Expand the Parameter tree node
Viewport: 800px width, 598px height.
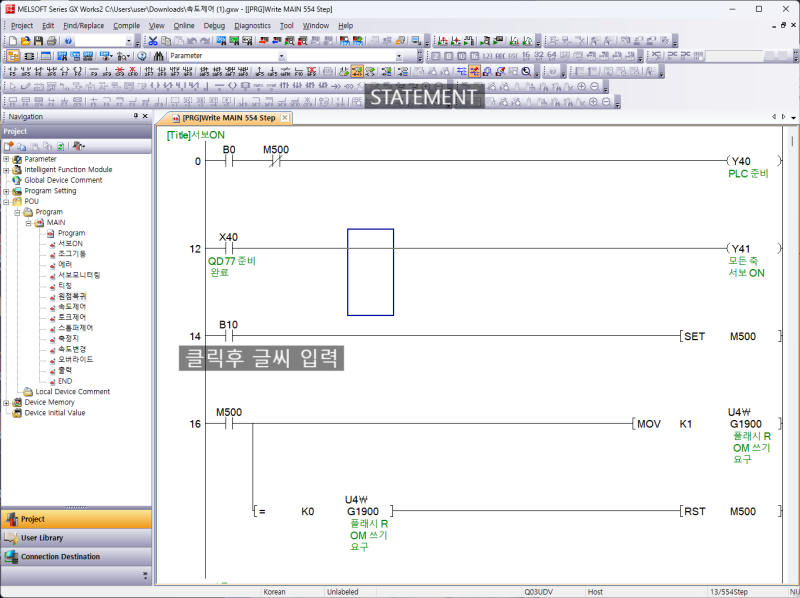pos(6,159)
